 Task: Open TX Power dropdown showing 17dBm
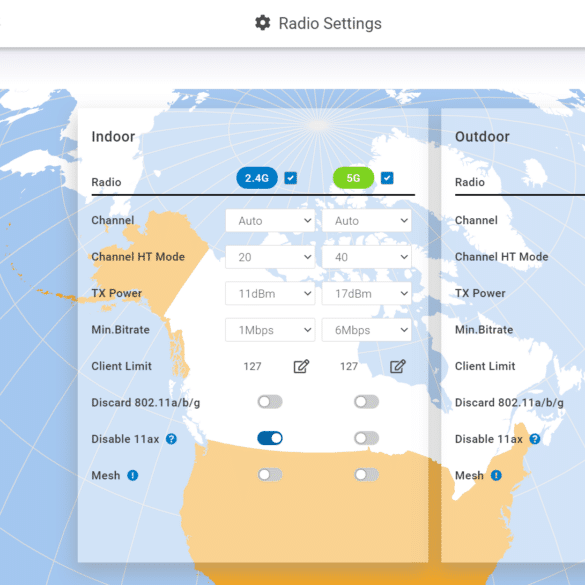tap(367, 294)
